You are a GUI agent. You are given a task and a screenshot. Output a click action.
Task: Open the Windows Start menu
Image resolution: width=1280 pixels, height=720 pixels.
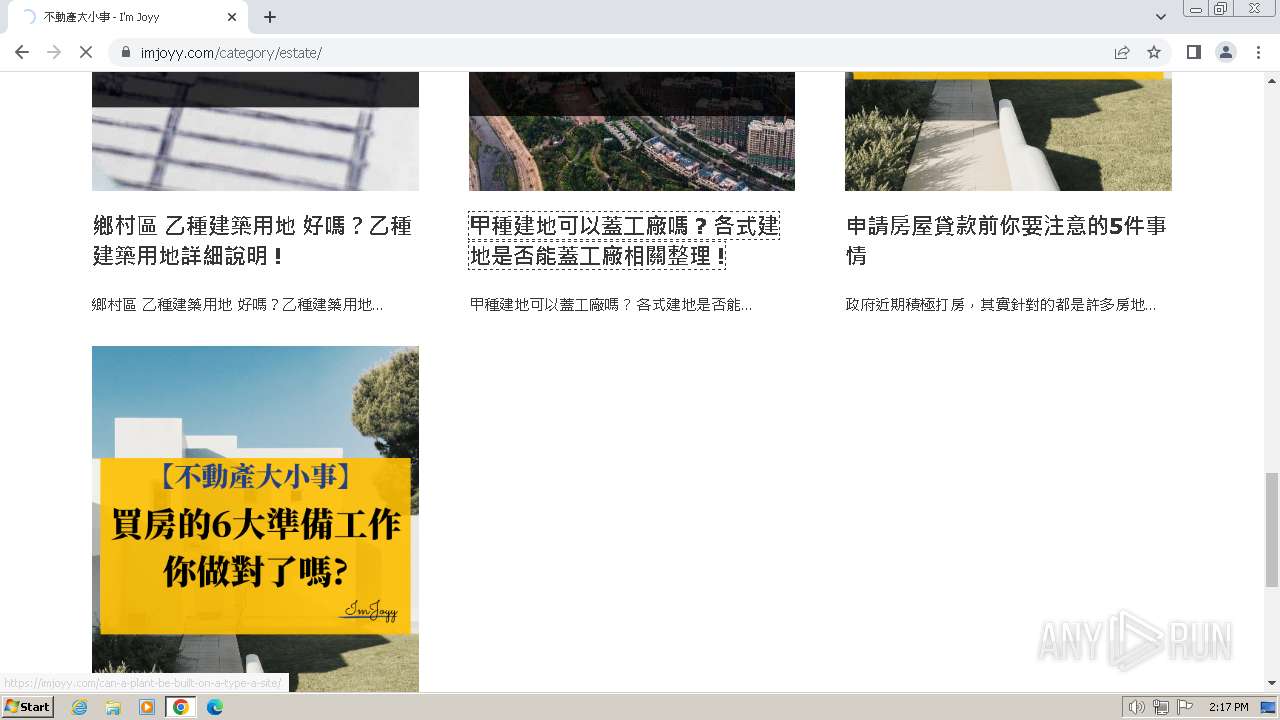[x=27, y=707]
